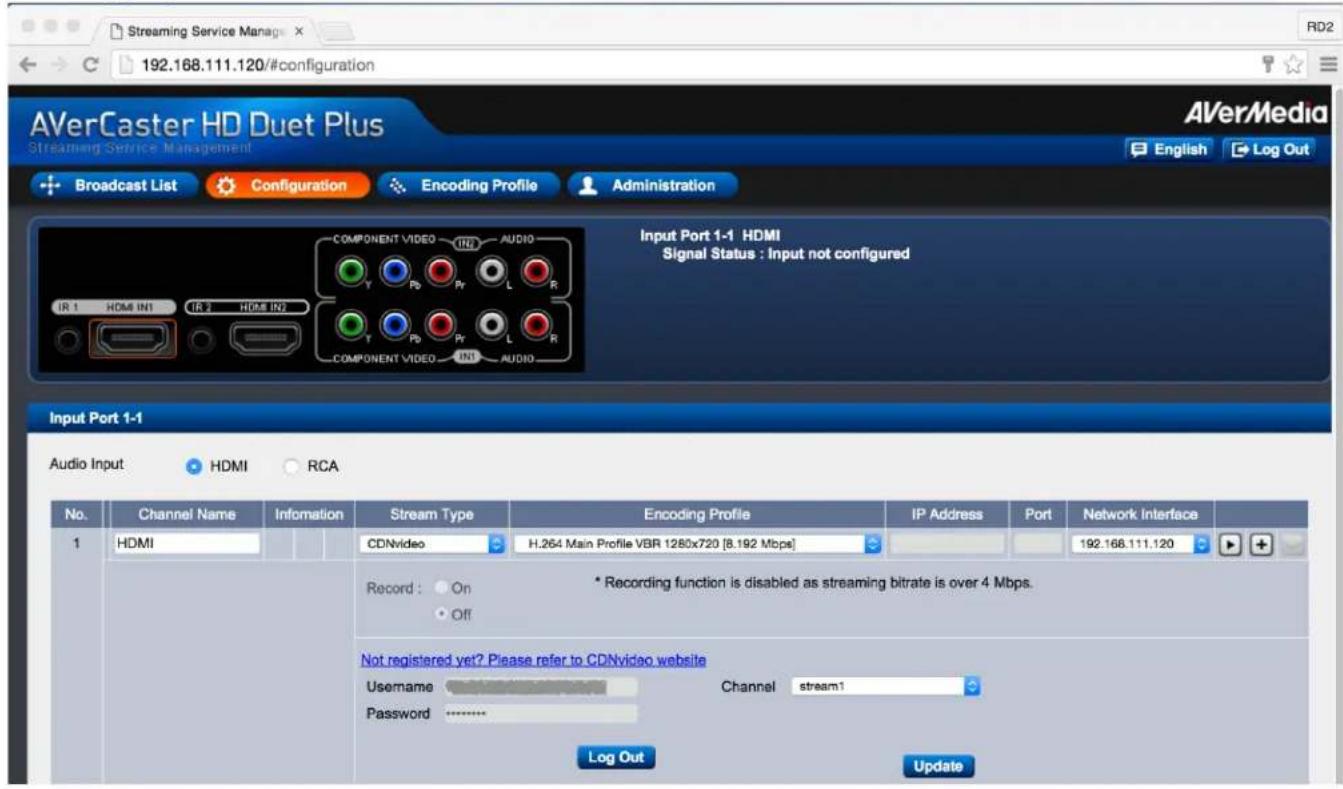Set Record to On
Viewport: 1343px width, 789px height.
click(439, 589)
